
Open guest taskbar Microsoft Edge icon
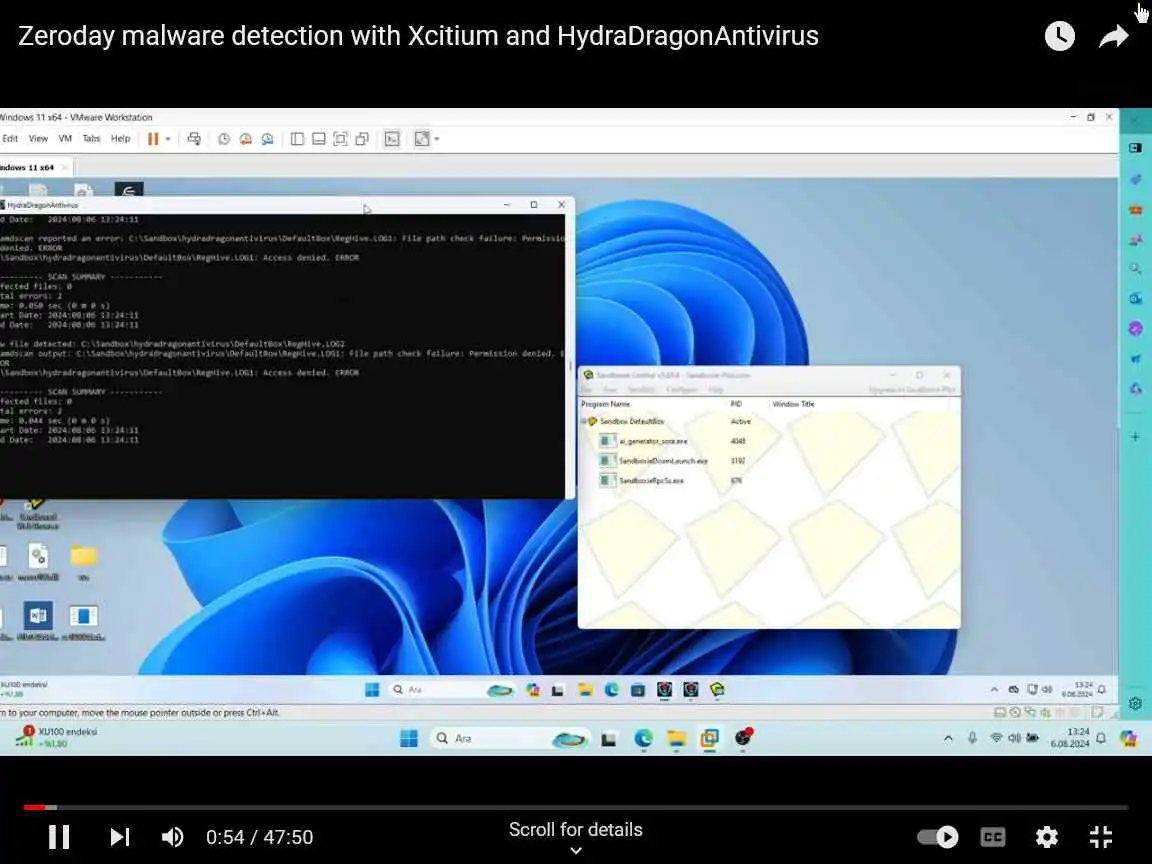(x=611, y=689)
